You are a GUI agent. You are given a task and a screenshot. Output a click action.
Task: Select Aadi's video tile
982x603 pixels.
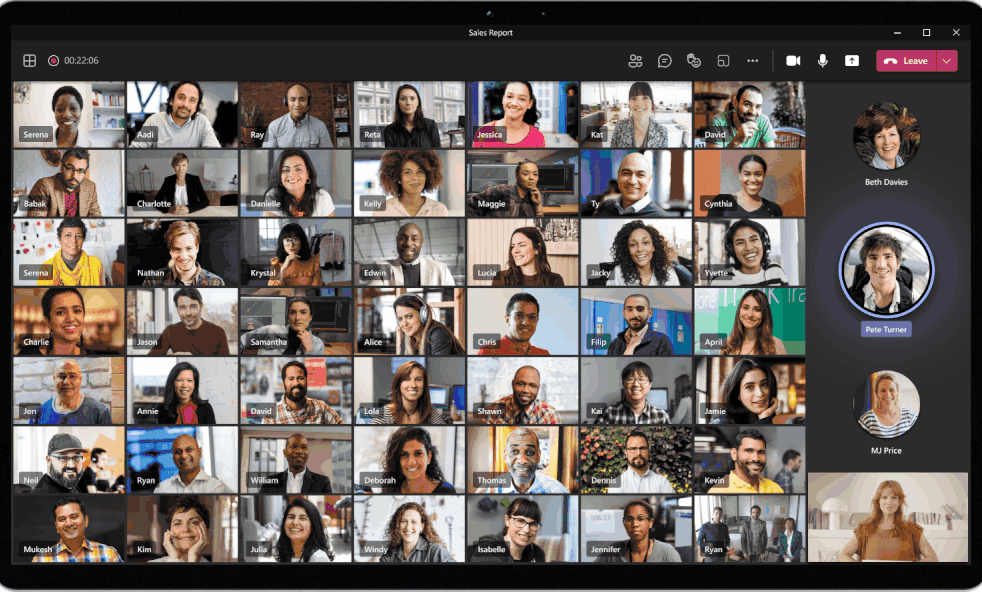[182, 114]
